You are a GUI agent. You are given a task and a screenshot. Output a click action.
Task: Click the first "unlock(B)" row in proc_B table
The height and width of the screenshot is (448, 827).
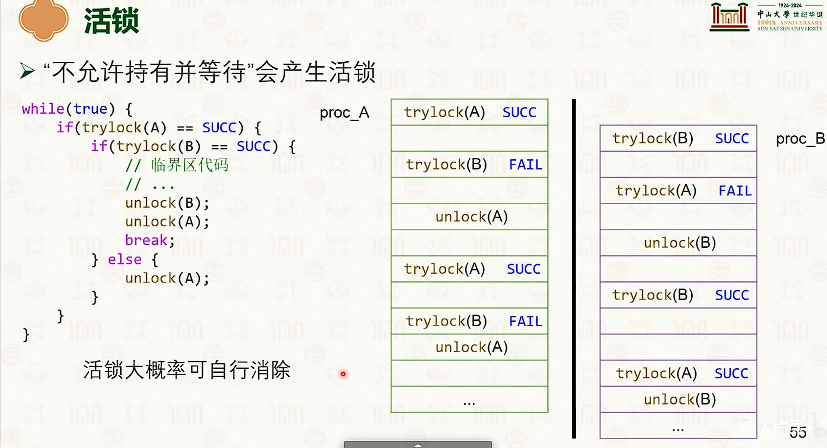pyautogui.click(x=678, y=243)
